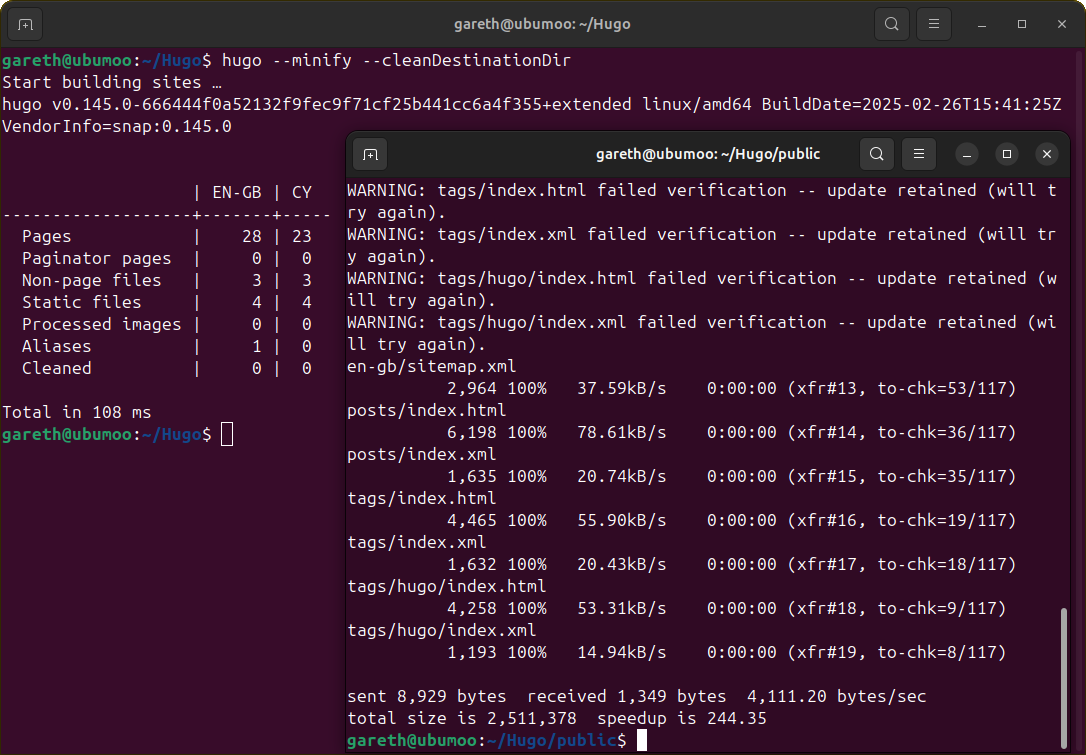The image size is (1086, 755).
Task: Click the 'total size is 2,511,378' text
Action: pos(462,718)
